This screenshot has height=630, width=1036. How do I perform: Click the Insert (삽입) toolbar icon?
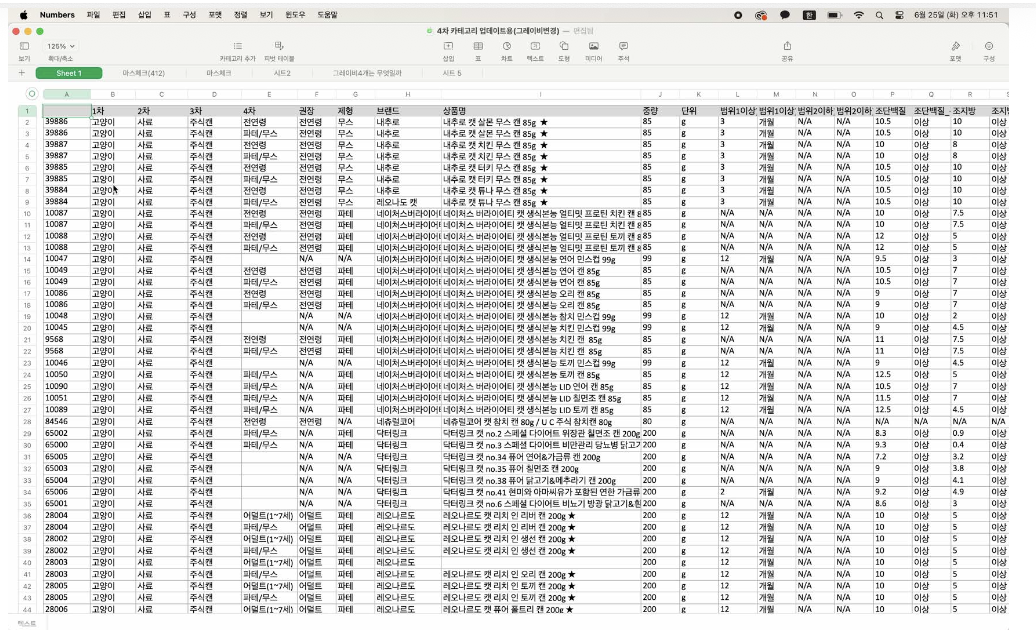click(x=448, y=46)
